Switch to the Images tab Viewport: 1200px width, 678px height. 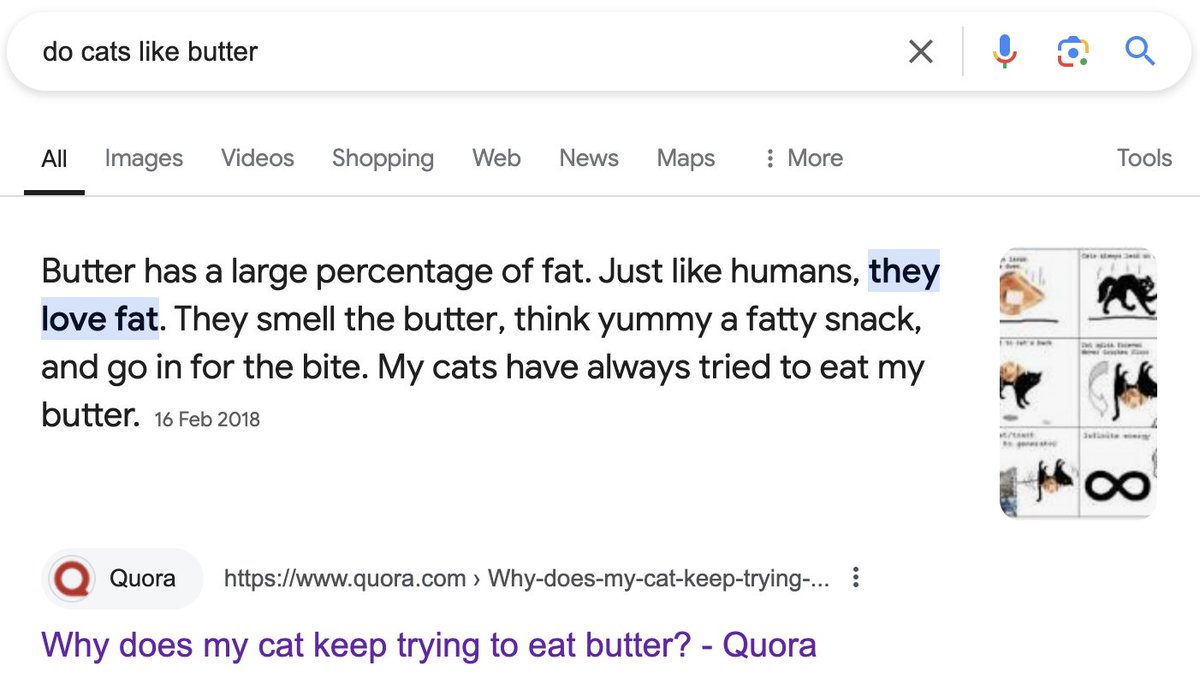coord(144,158)
